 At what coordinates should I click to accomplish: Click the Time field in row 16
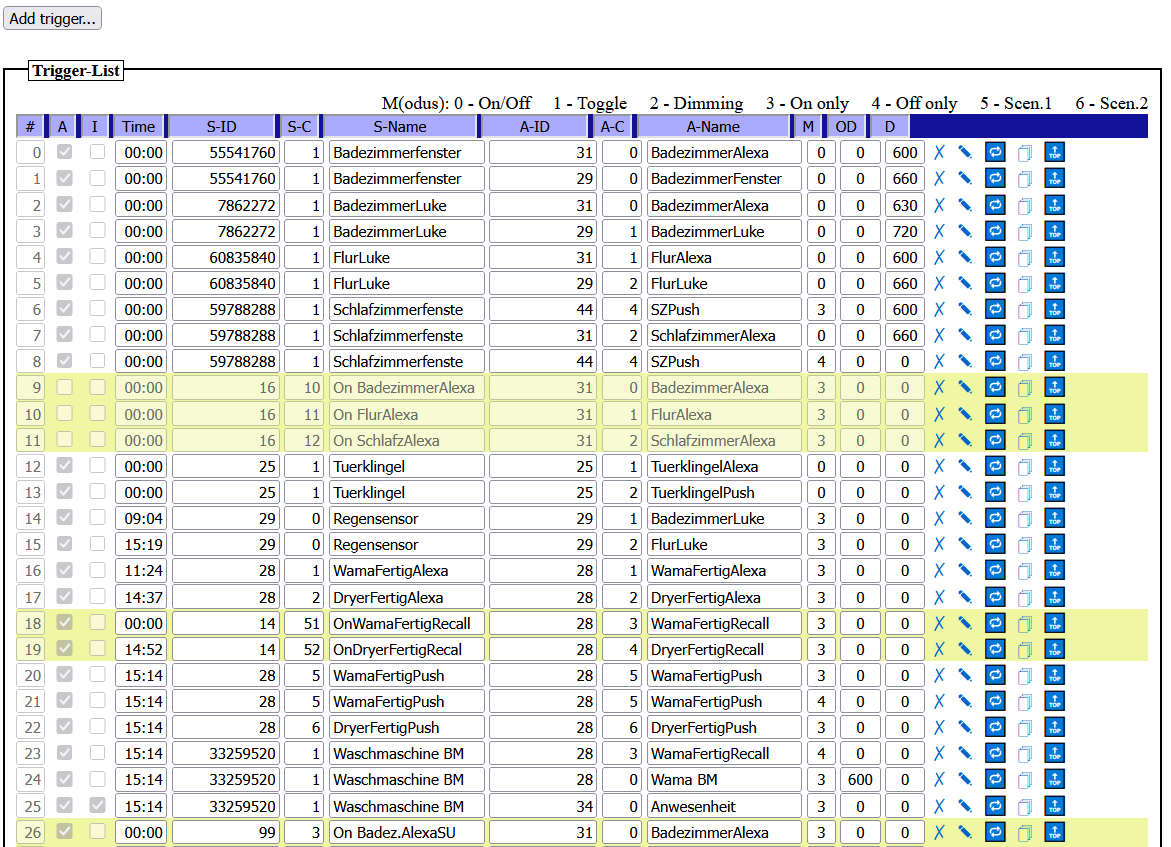pos(141,571)
